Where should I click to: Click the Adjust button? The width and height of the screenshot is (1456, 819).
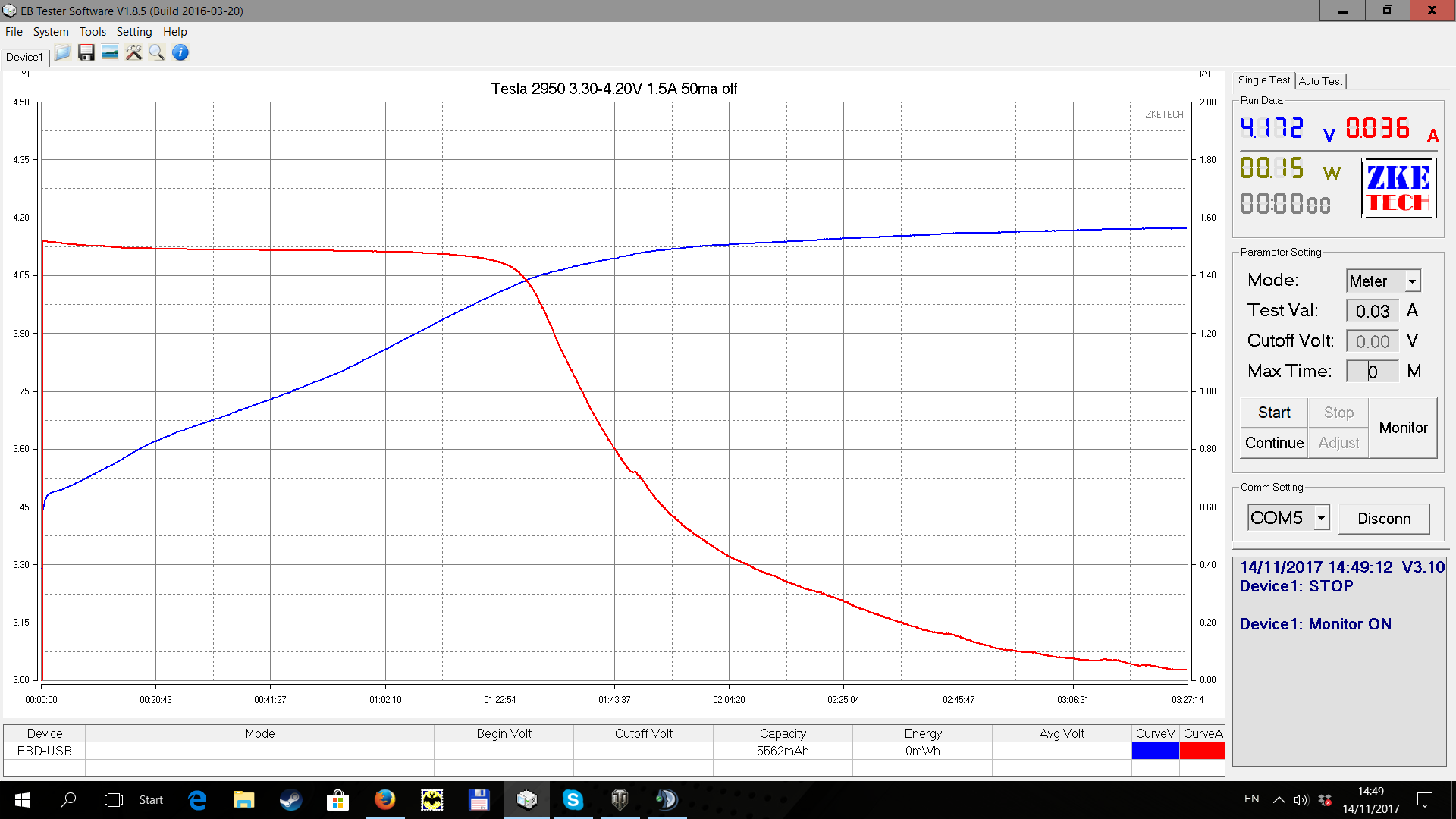[1338, 443]
